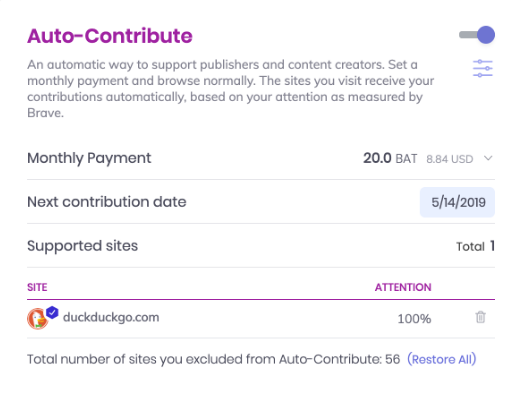Click the Monthly Payment label

[x=89, y=158]
